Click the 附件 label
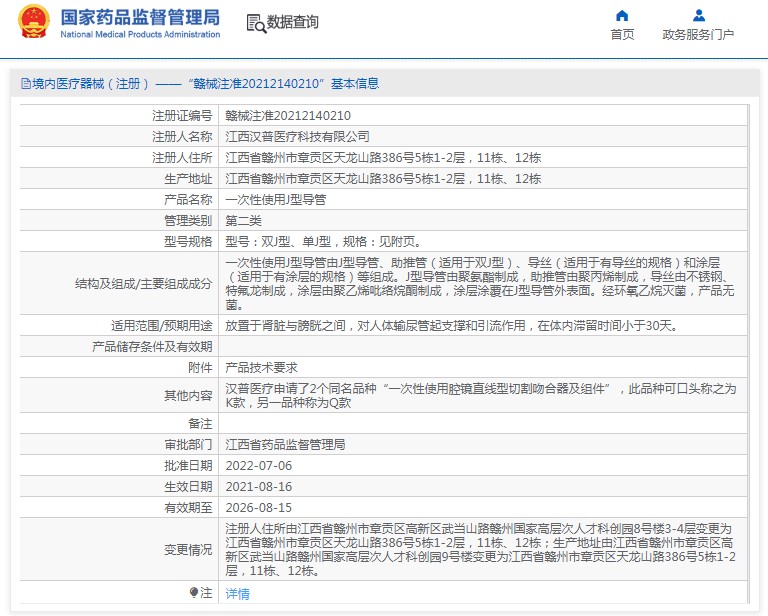This screenshot has height=616, width=768. (200, 368)
